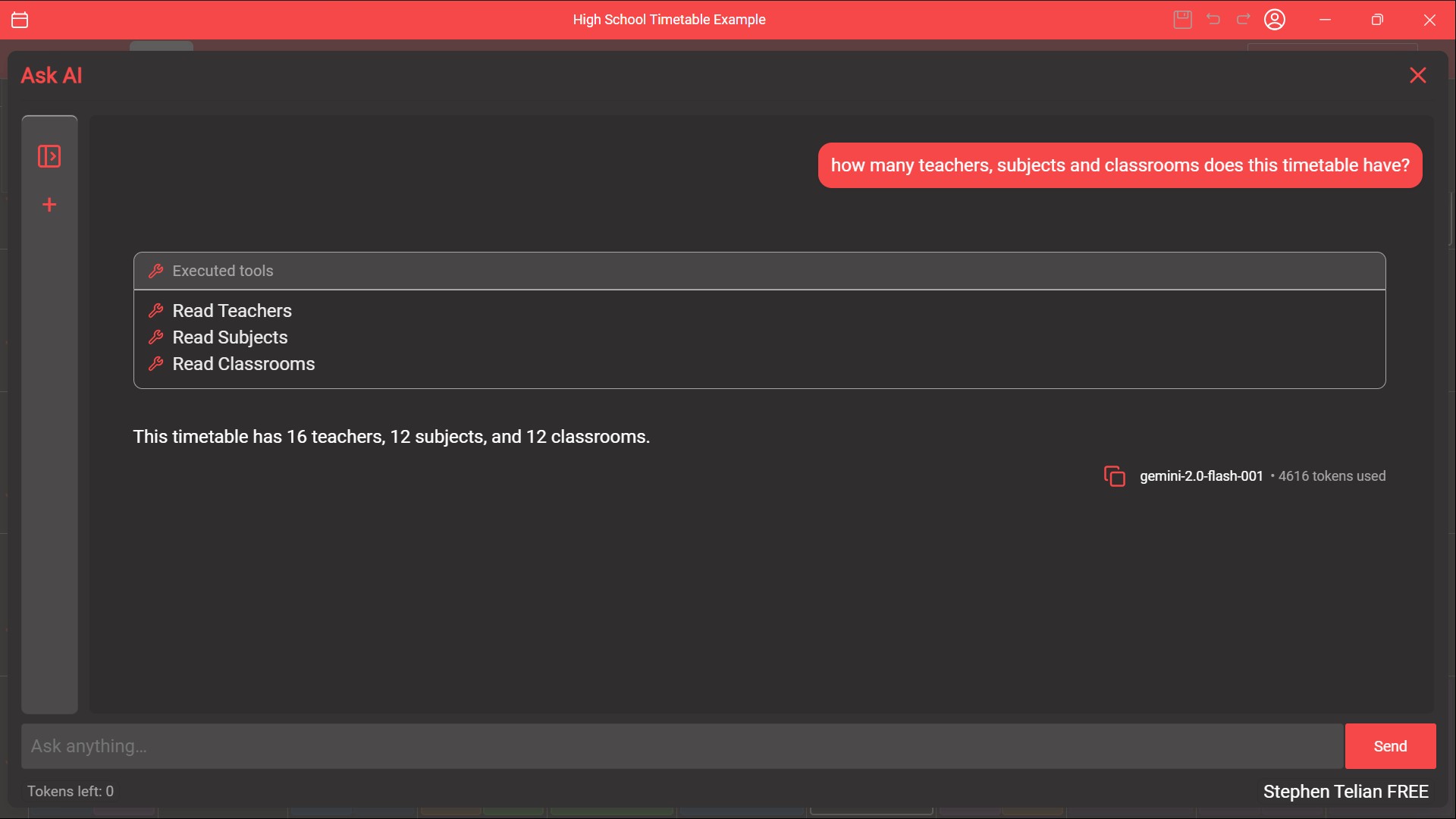Viewport: 1456px width, 819px height.
Task: Close the Ask AI dialog
Action: [1417, 75]
